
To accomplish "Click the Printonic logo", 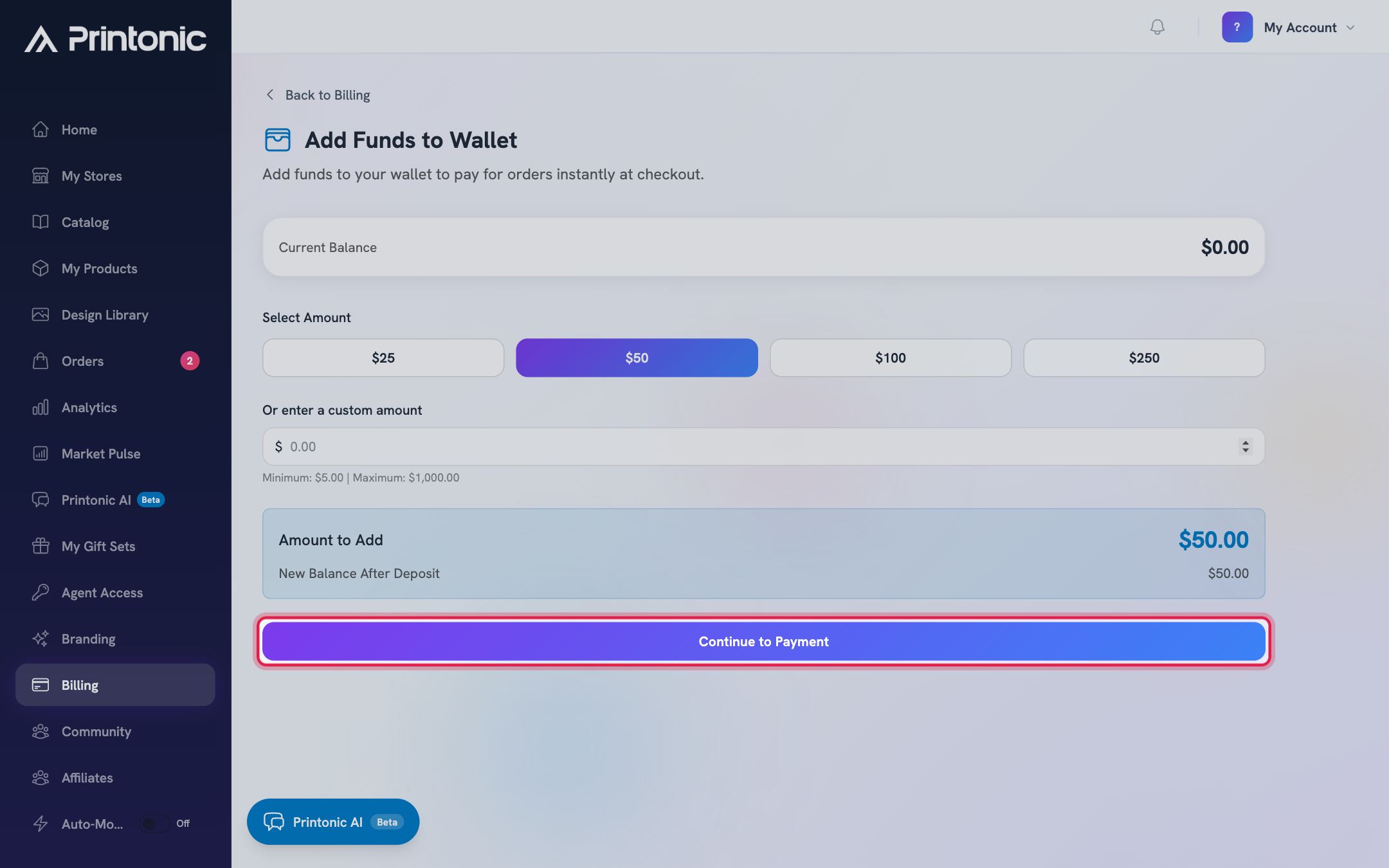I will pyautogui.click(x=116, y=39).
